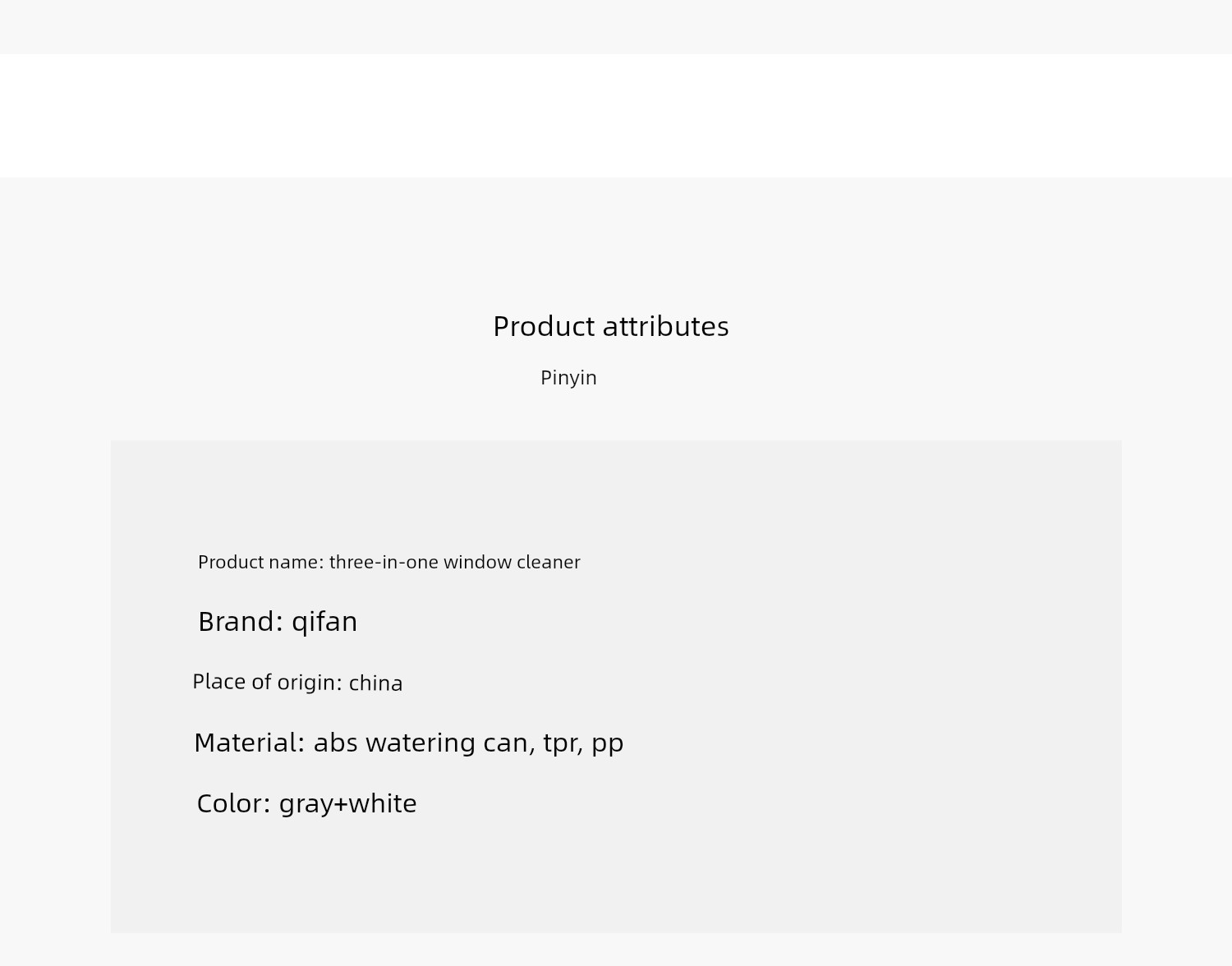Click the "Place of origin:" label

267,682
